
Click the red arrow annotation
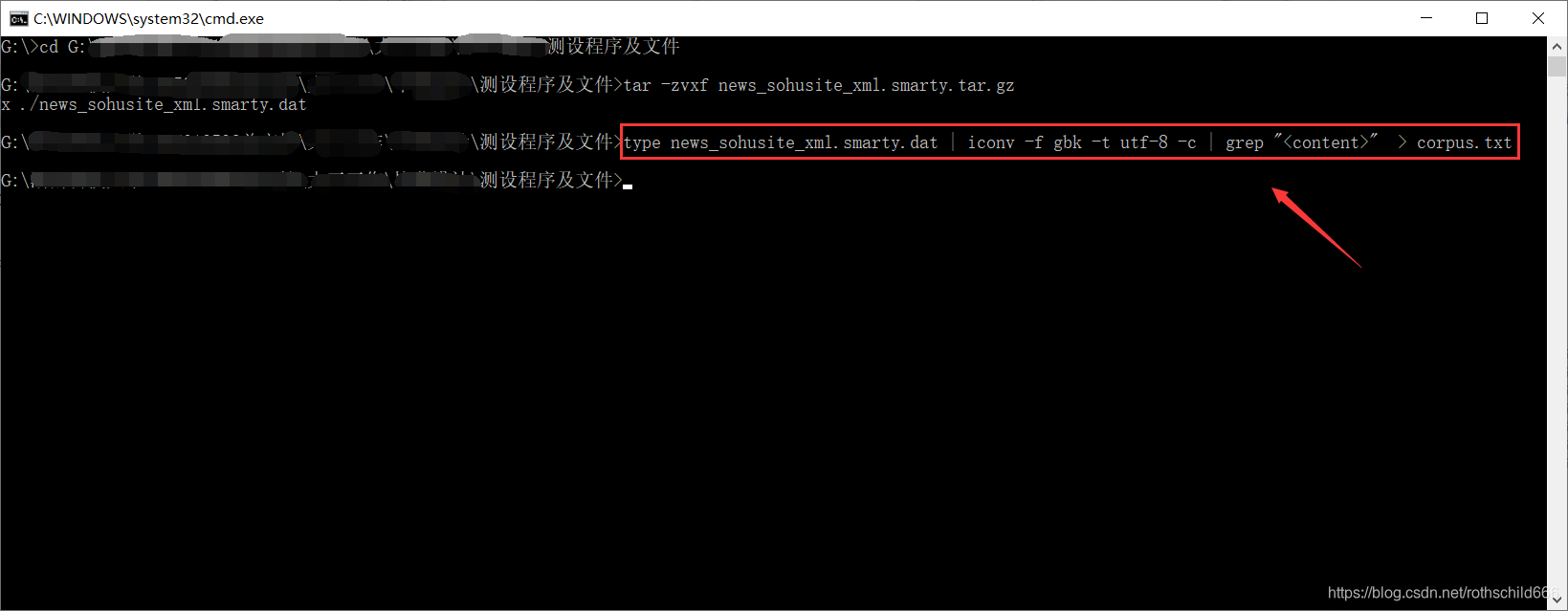click(x=1315, y=227)
